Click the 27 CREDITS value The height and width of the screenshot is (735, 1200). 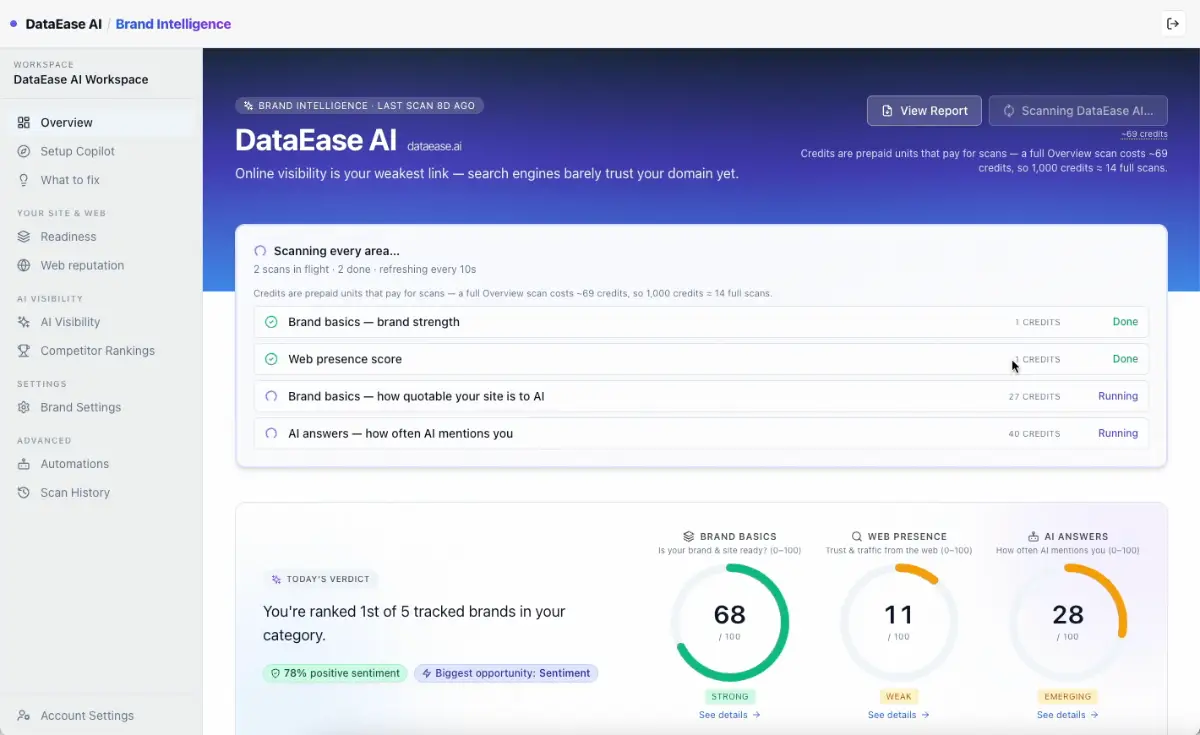click(x=1034, y=397)
